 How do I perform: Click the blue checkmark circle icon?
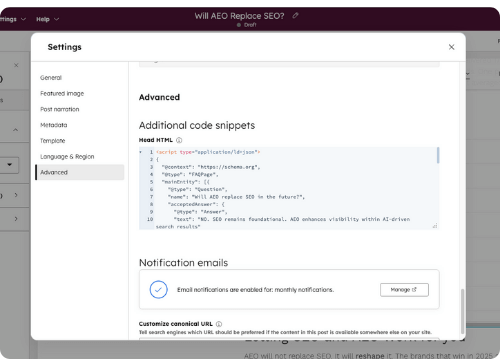point(158,289)
